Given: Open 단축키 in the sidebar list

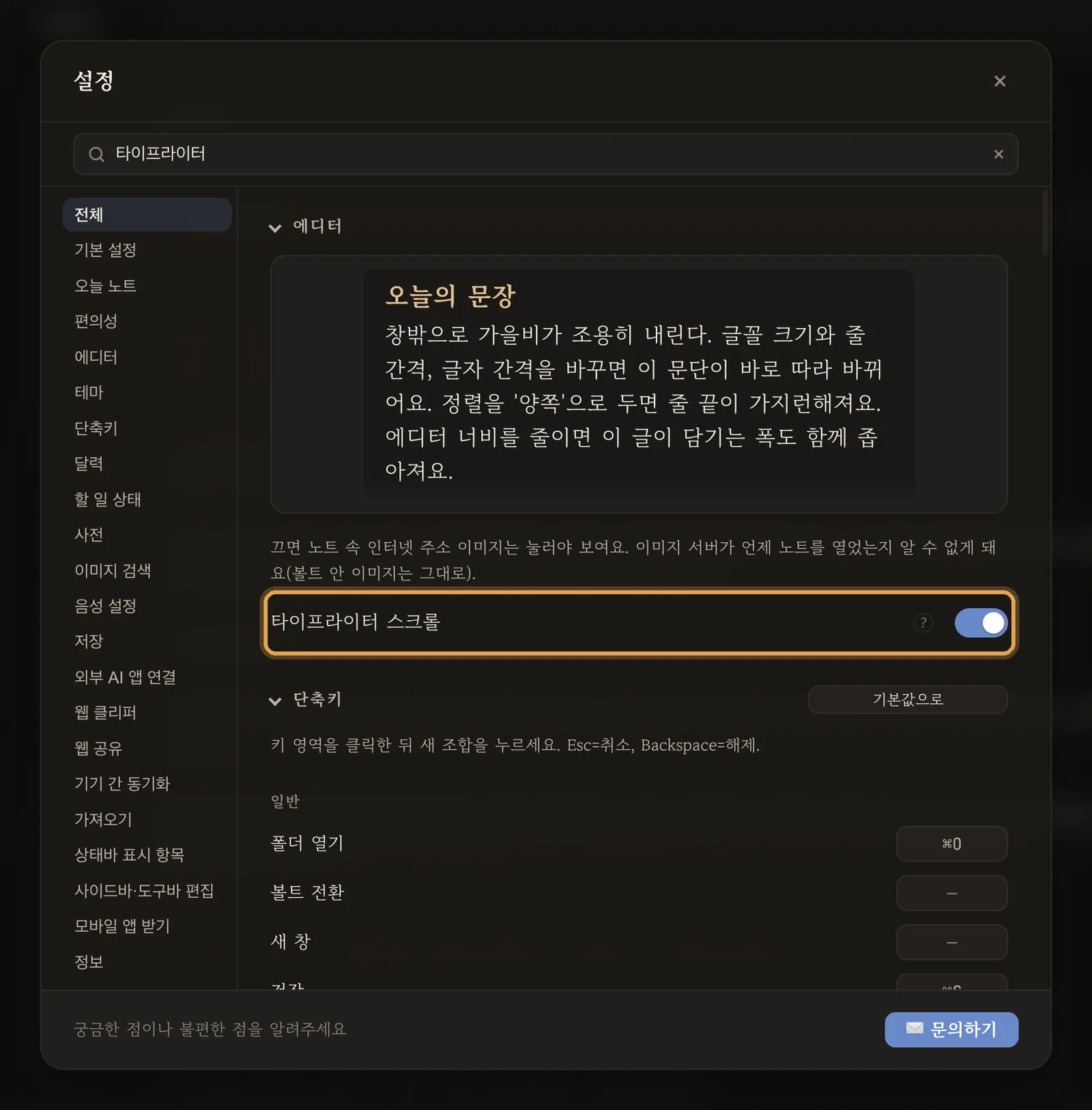Looking at the screenshot, I should click(x=147, y=428).
